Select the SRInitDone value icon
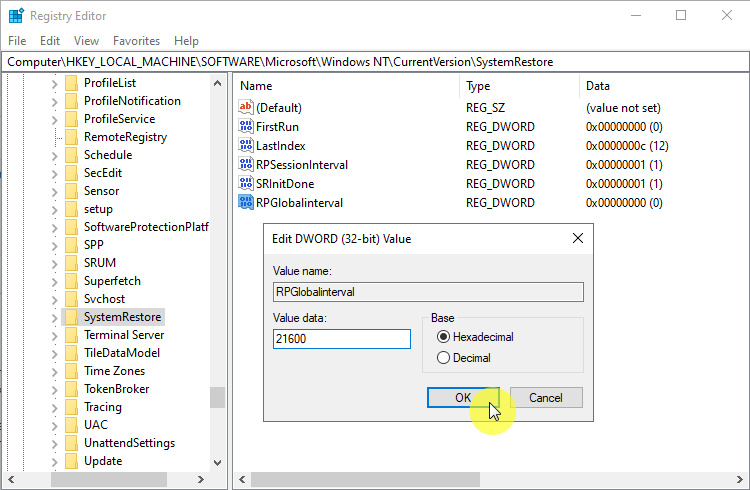This screenshot has width=750, height=490. [247, 184]
